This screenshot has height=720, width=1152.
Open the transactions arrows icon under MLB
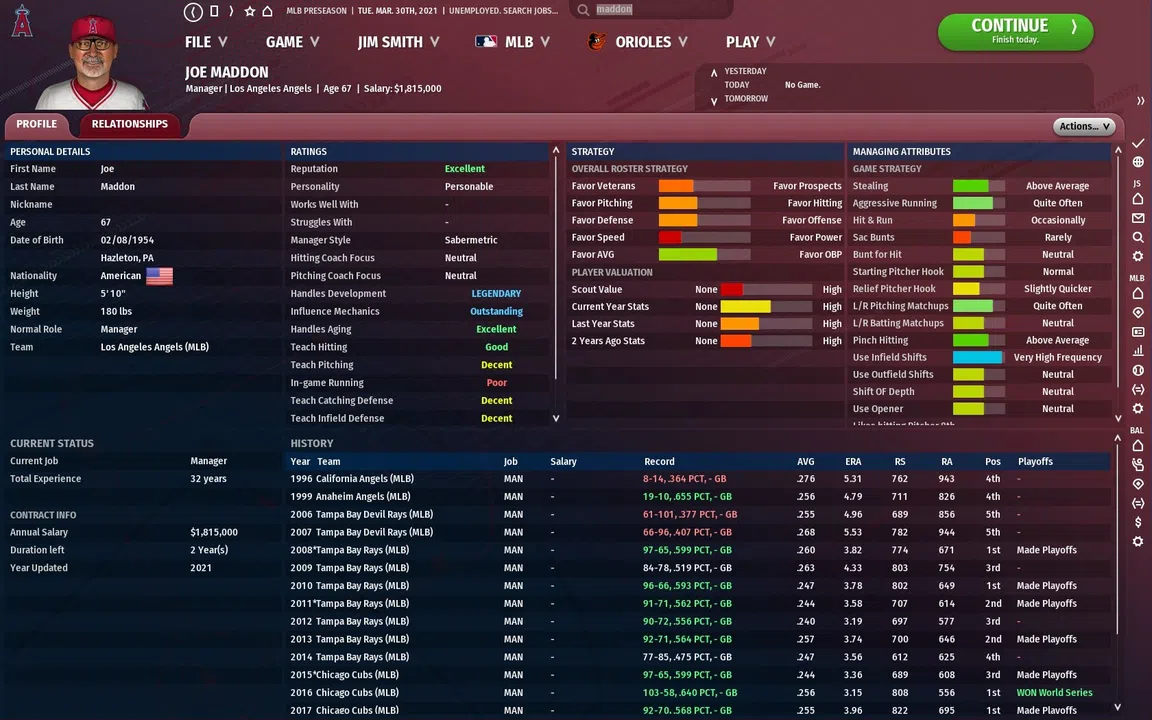[1137, 389]
